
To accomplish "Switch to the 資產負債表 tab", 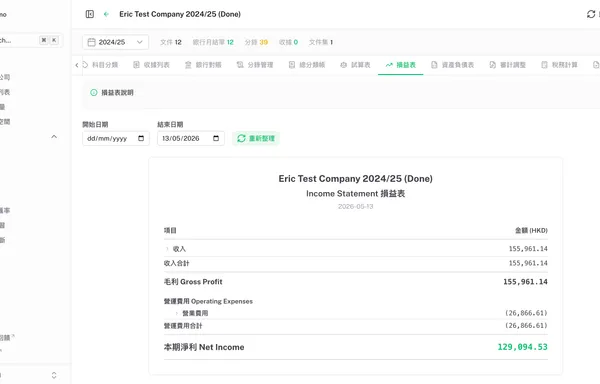I will coord(453,65).
